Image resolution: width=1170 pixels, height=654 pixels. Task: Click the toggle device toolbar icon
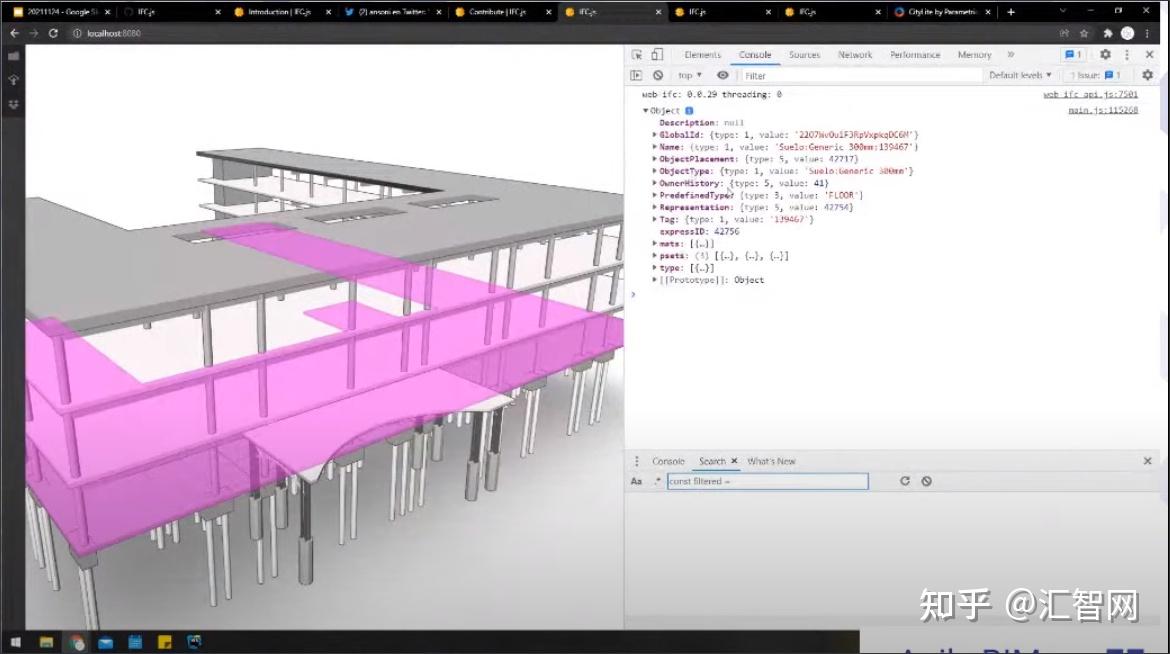657,55
